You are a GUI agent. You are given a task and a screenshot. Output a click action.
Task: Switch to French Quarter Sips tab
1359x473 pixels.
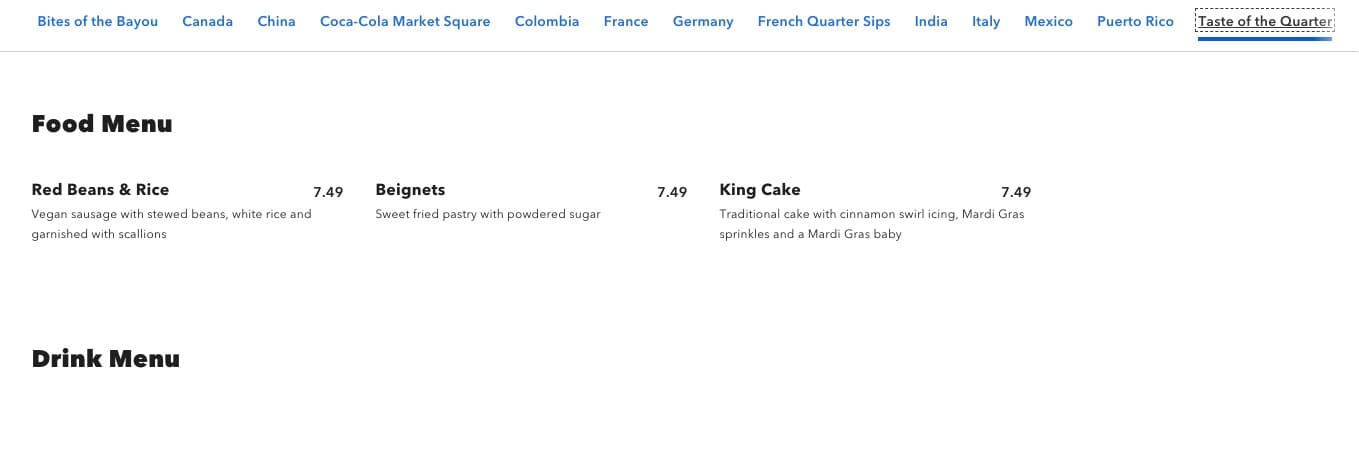[824, 21]
